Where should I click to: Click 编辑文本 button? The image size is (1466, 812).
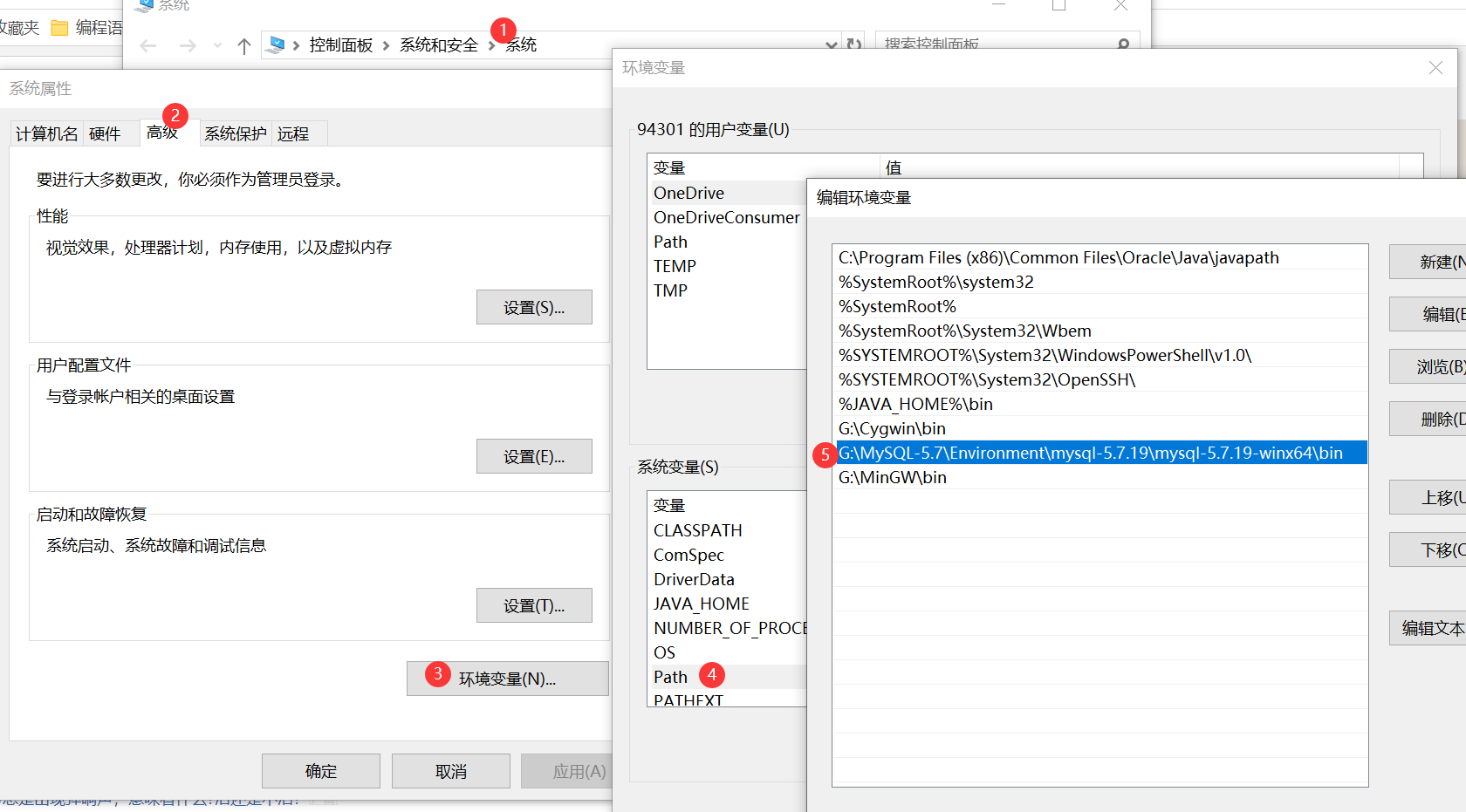pyautogui.click(x=1428, y=628)
